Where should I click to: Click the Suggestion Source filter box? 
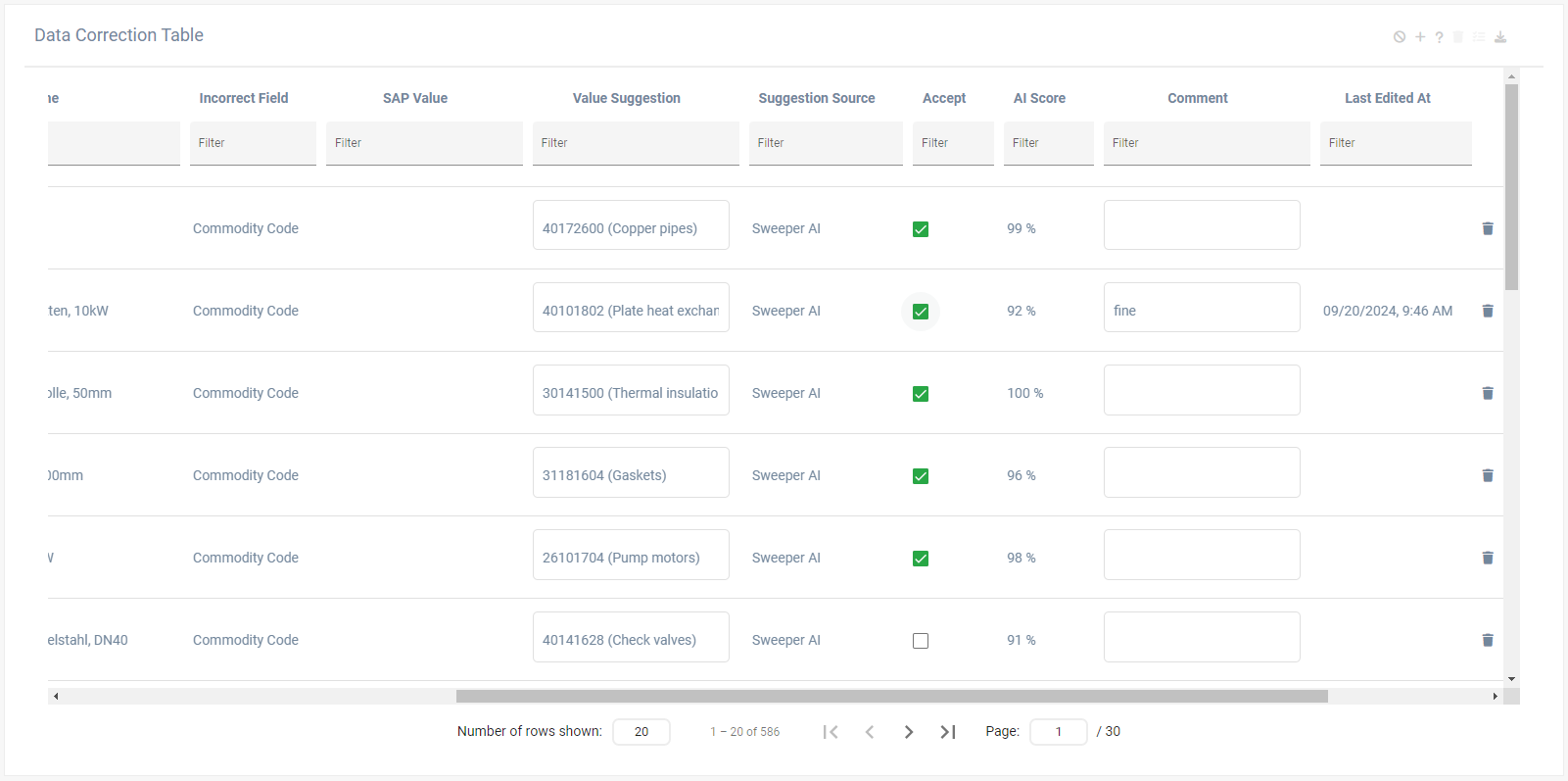[x=826, y=143]
